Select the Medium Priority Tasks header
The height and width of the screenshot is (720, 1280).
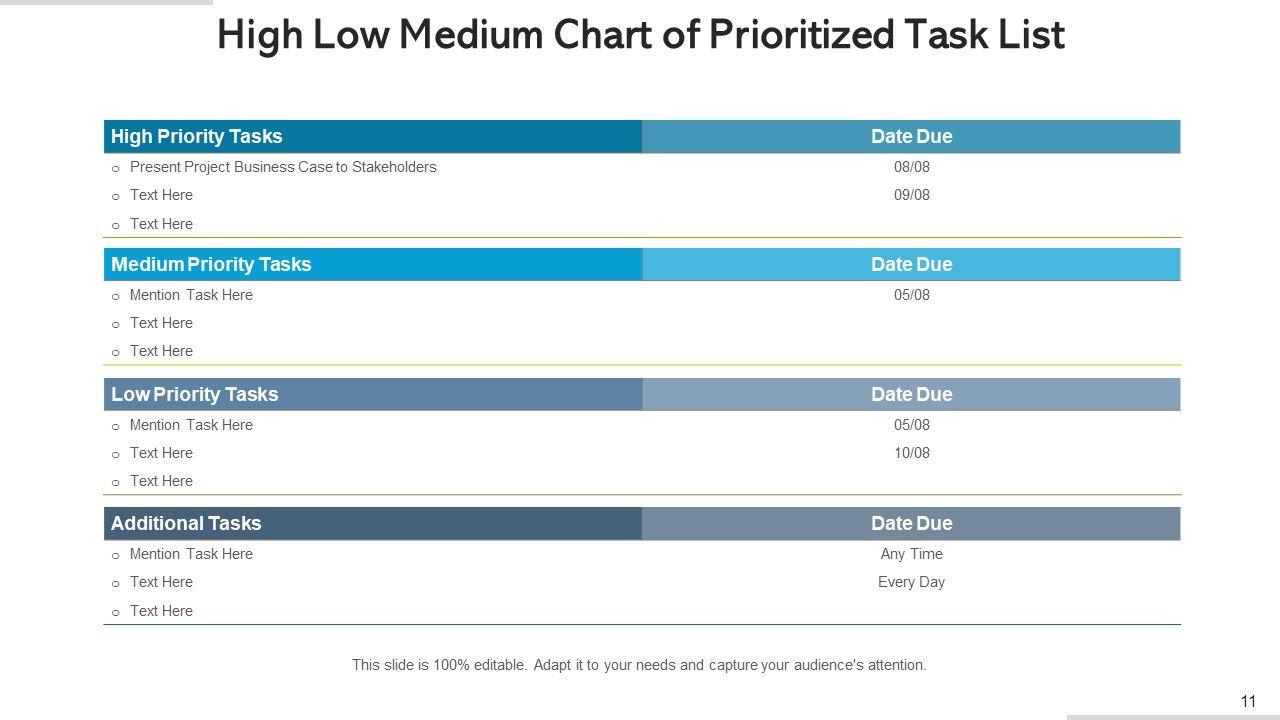211,265
